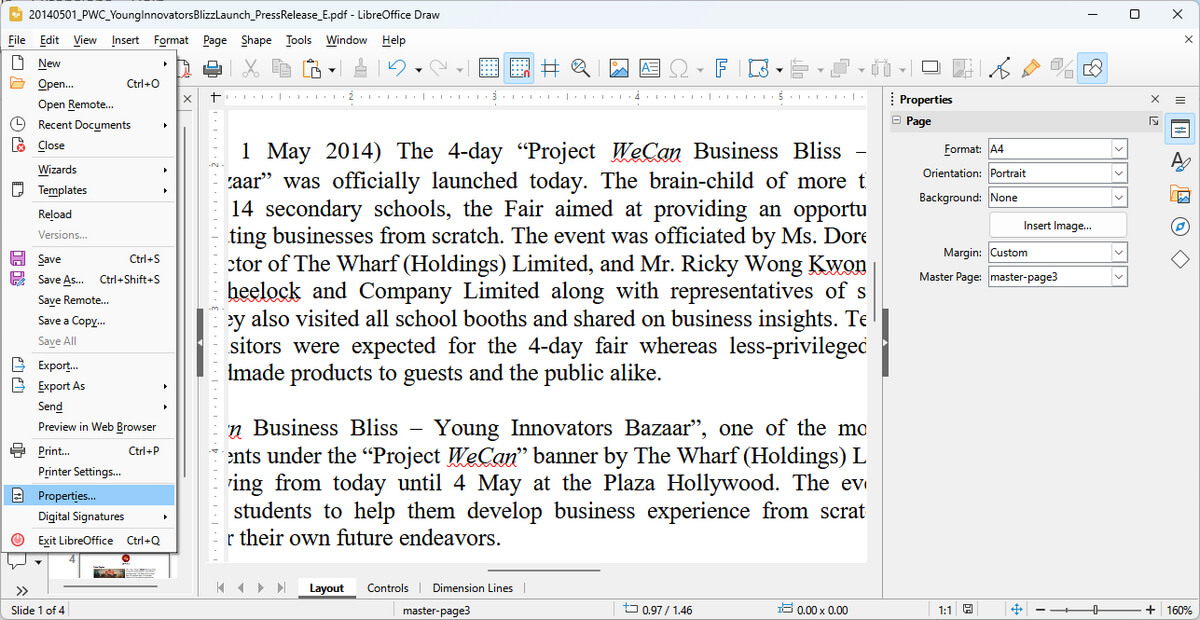Open the Styles sidebar deck icon
This screenshot has height=620, width=1200.
tap(1180, 161)
